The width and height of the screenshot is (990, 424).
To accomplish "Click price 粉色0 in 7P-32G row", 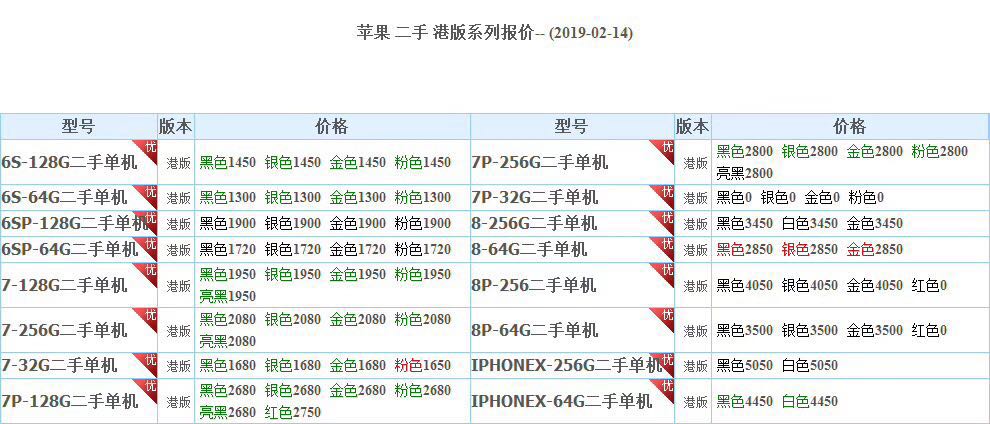I will coord(866,198).
